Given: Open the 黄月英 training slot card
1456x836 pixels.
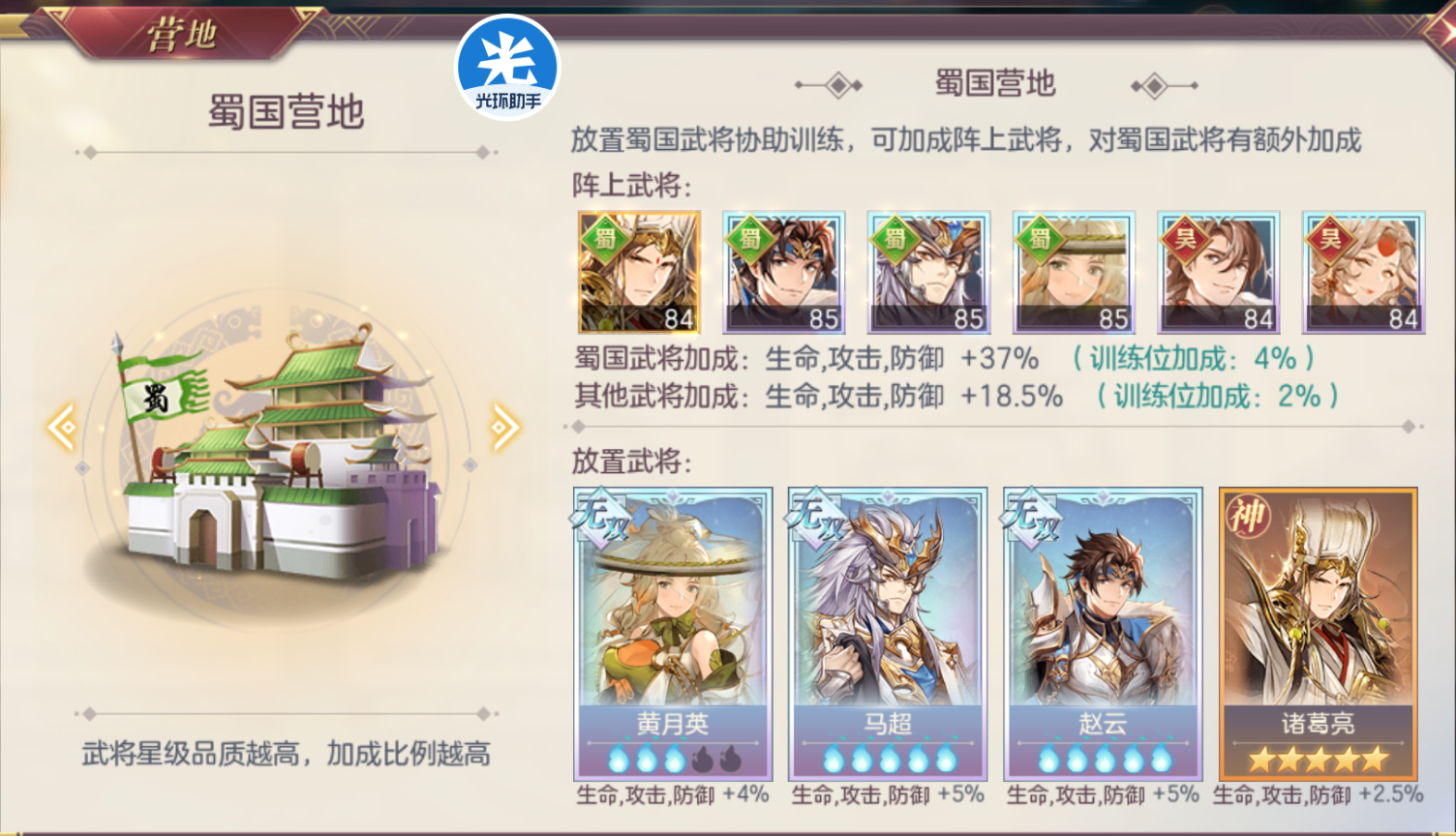Looking at the screenshot, I should point(673,634).
